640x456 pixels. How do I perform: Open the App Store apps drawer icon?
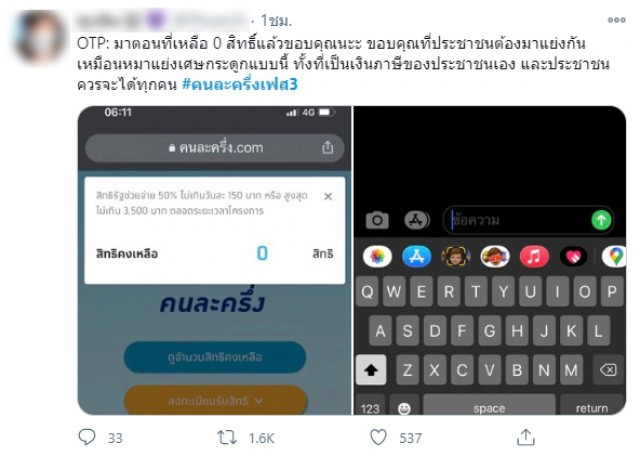tap(417, 220)
